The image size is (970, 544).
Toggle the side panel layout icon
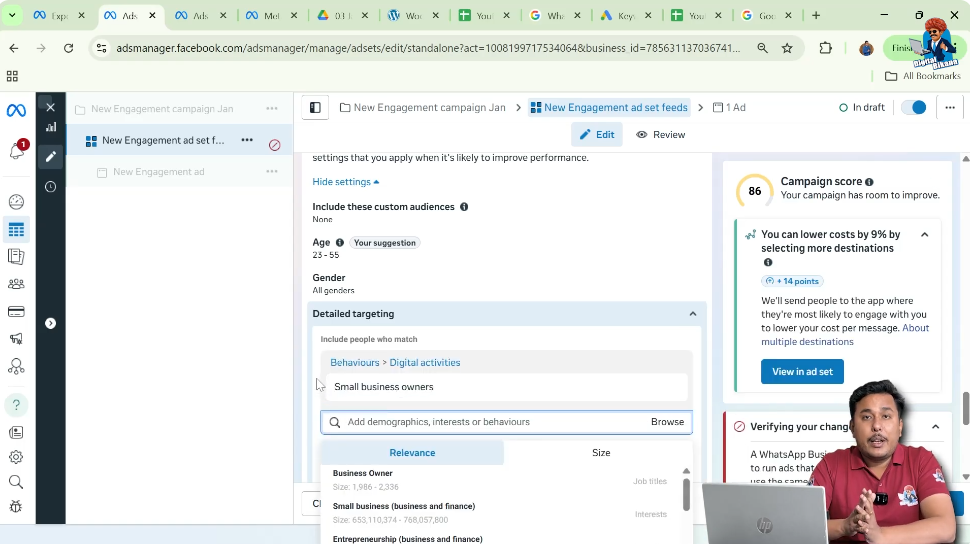point(315,108)
